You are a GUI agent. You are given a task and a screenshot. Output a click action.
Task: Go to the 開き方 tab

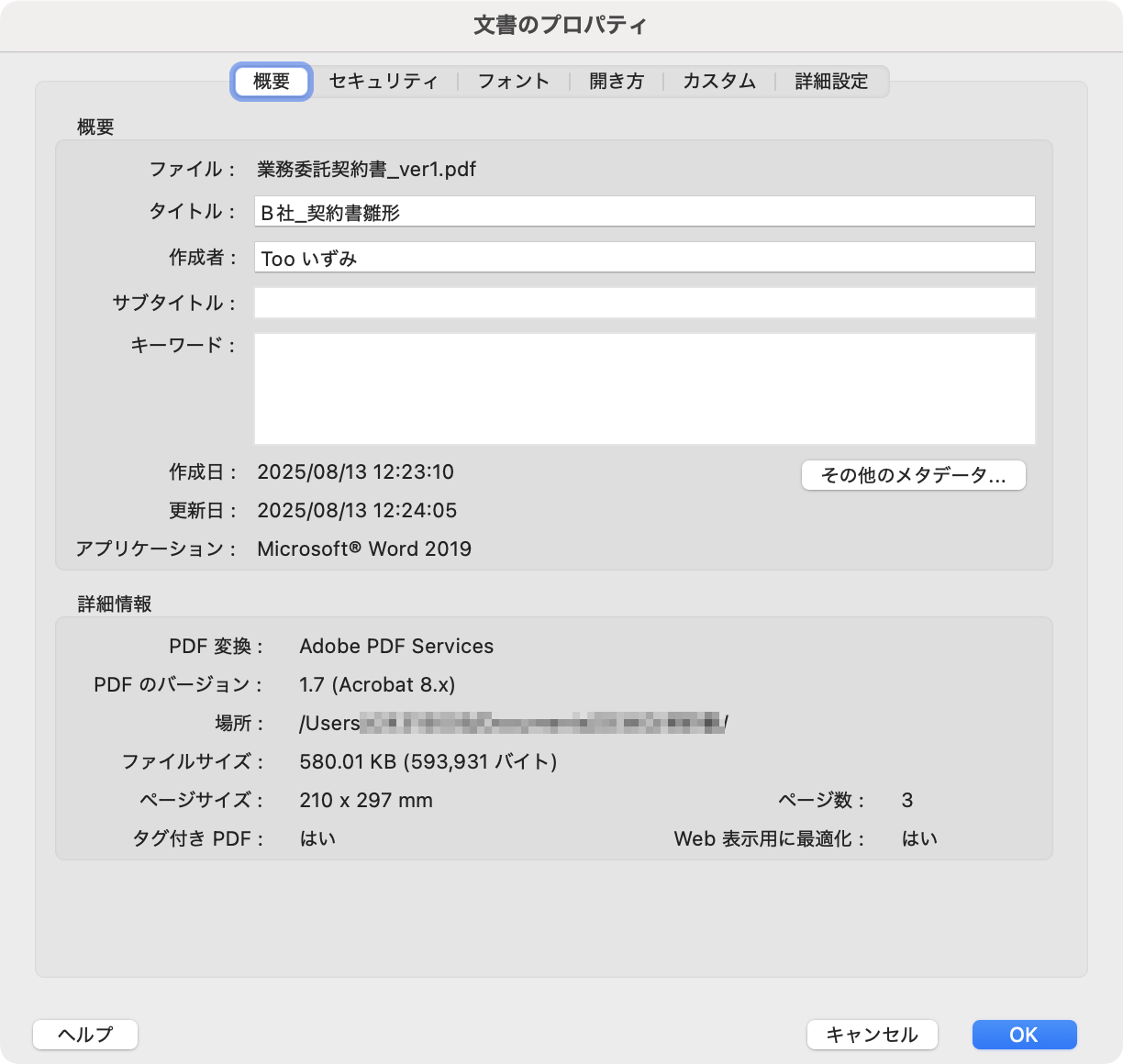(616, 81)
